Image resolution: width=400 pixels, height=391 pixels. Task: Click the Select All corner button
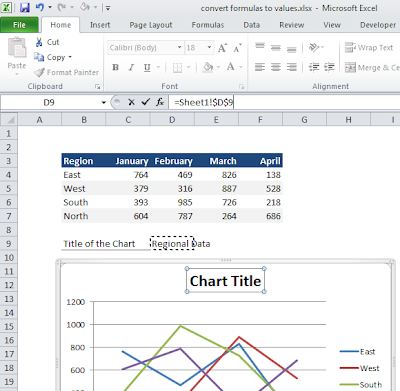click(x=9, y=120)
